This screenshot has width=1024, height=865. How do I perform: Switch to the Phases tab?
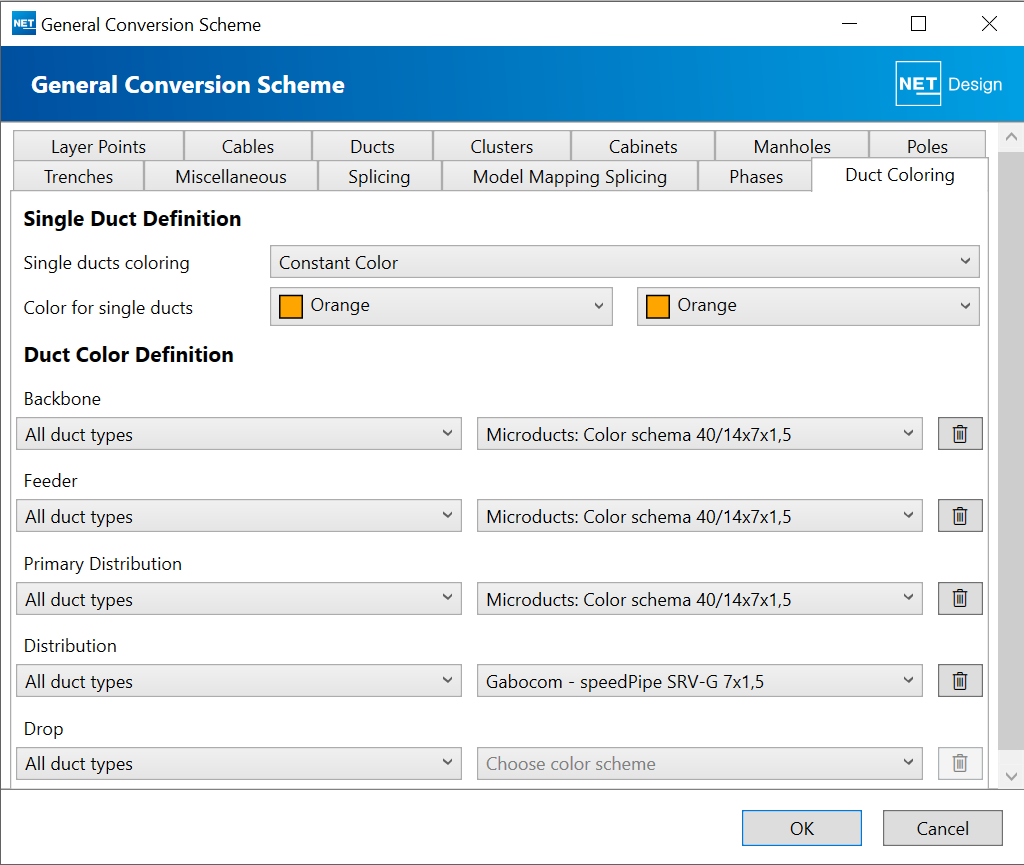click(756, 176)
